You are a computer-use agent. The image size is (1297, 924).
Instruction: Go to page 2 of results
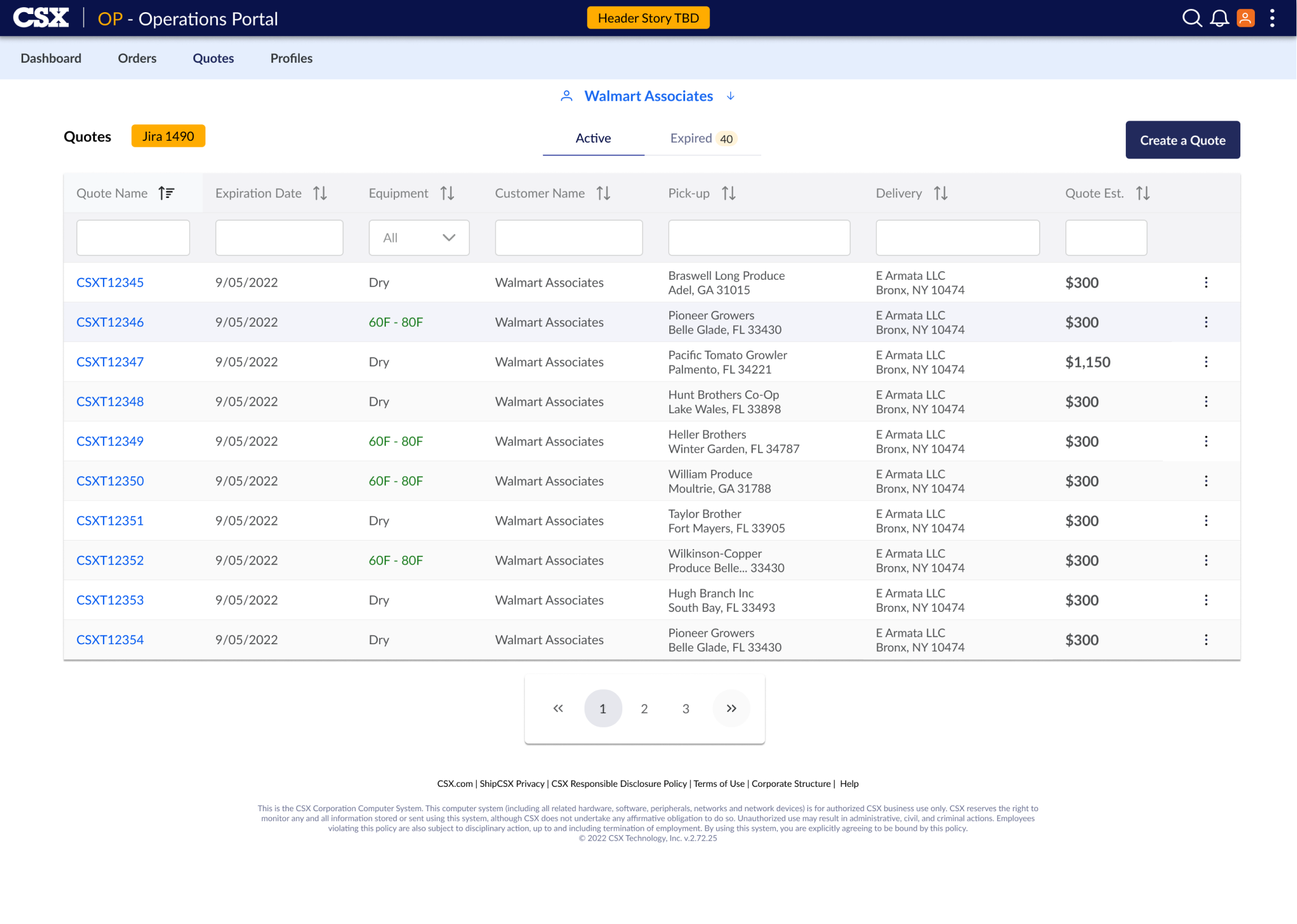pyautogui.click(x=644, y=709)
